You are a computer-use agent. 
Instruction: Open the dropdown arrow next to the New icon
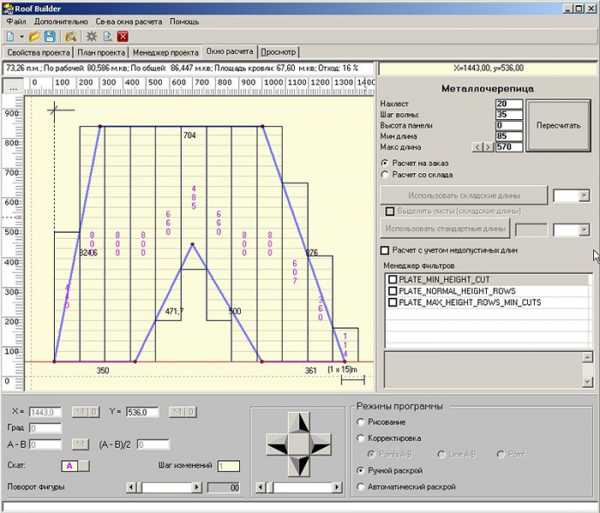20,36
